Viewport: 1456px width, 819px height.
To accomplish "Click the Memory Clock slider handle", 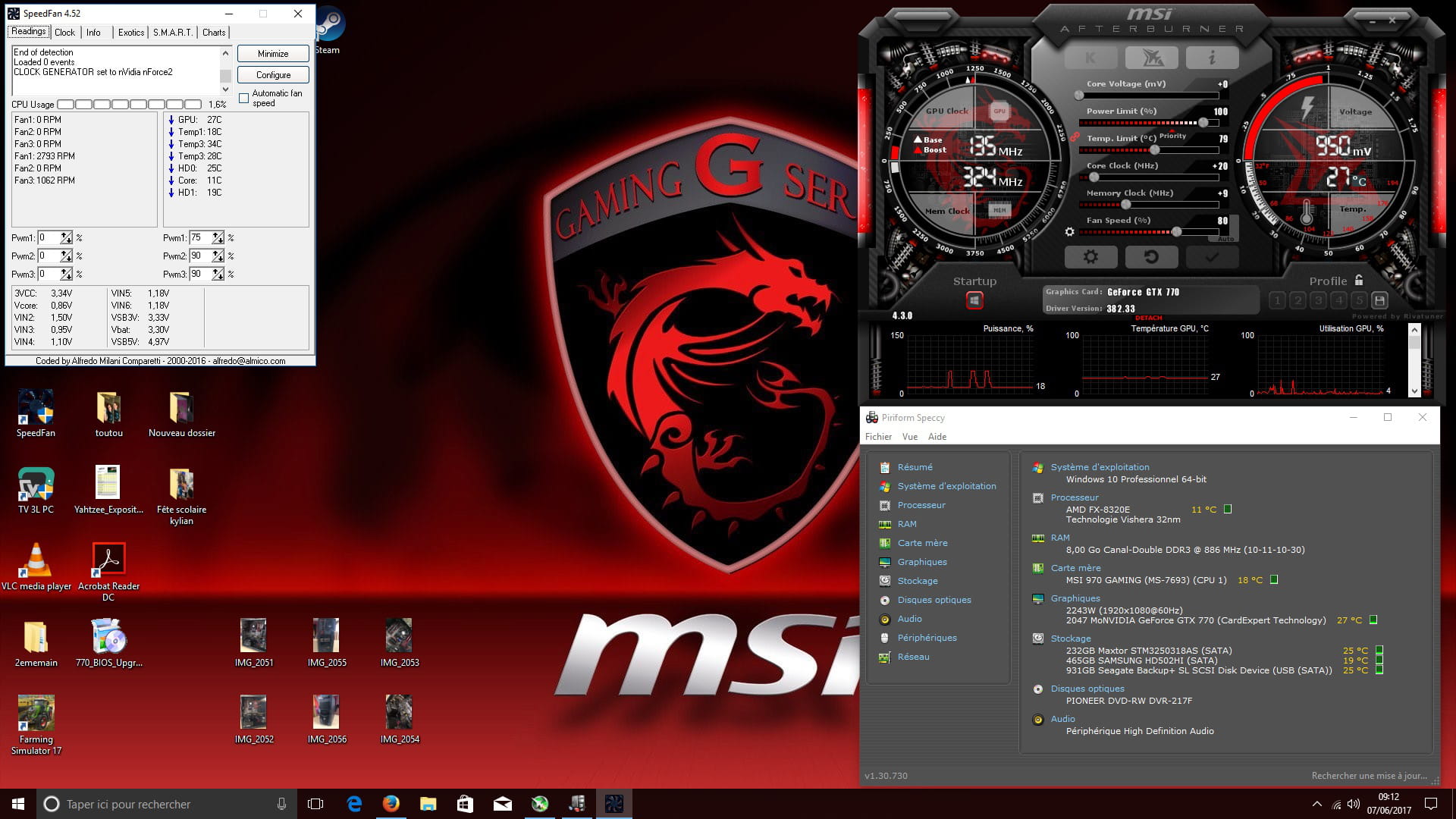I will [x=1126, y=204].
